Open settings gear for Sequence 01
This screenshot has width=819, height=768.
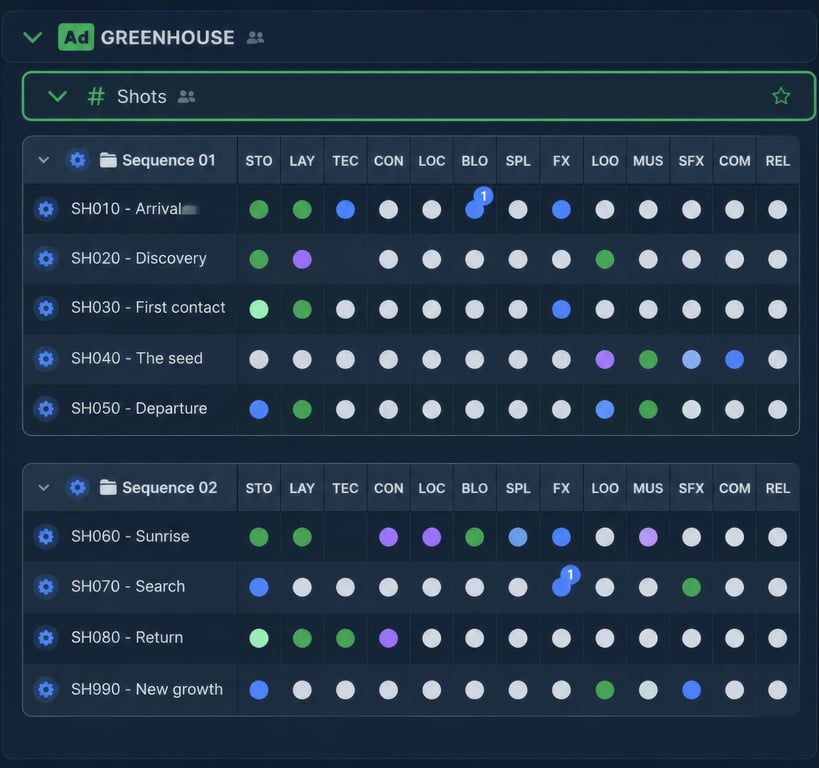[77, 160]
